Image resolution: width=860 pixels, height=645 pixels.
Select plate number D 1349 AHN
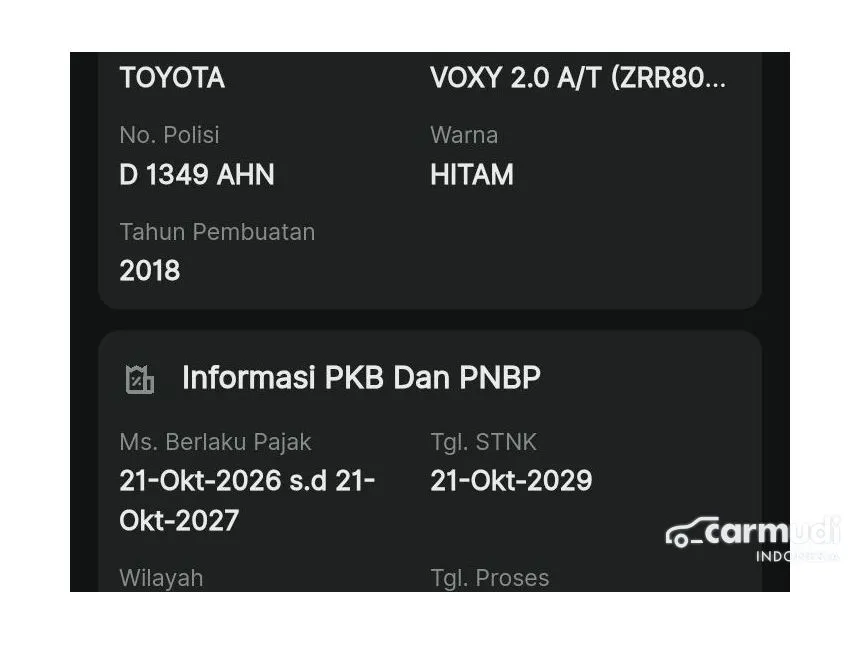[x=197, y=175]
